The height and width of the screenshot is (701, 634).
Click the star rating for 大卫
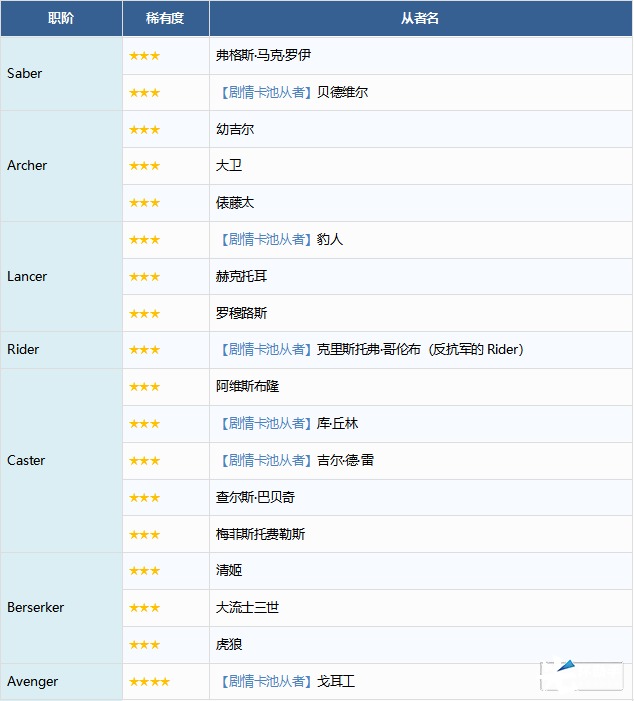[x=144, y=166]
